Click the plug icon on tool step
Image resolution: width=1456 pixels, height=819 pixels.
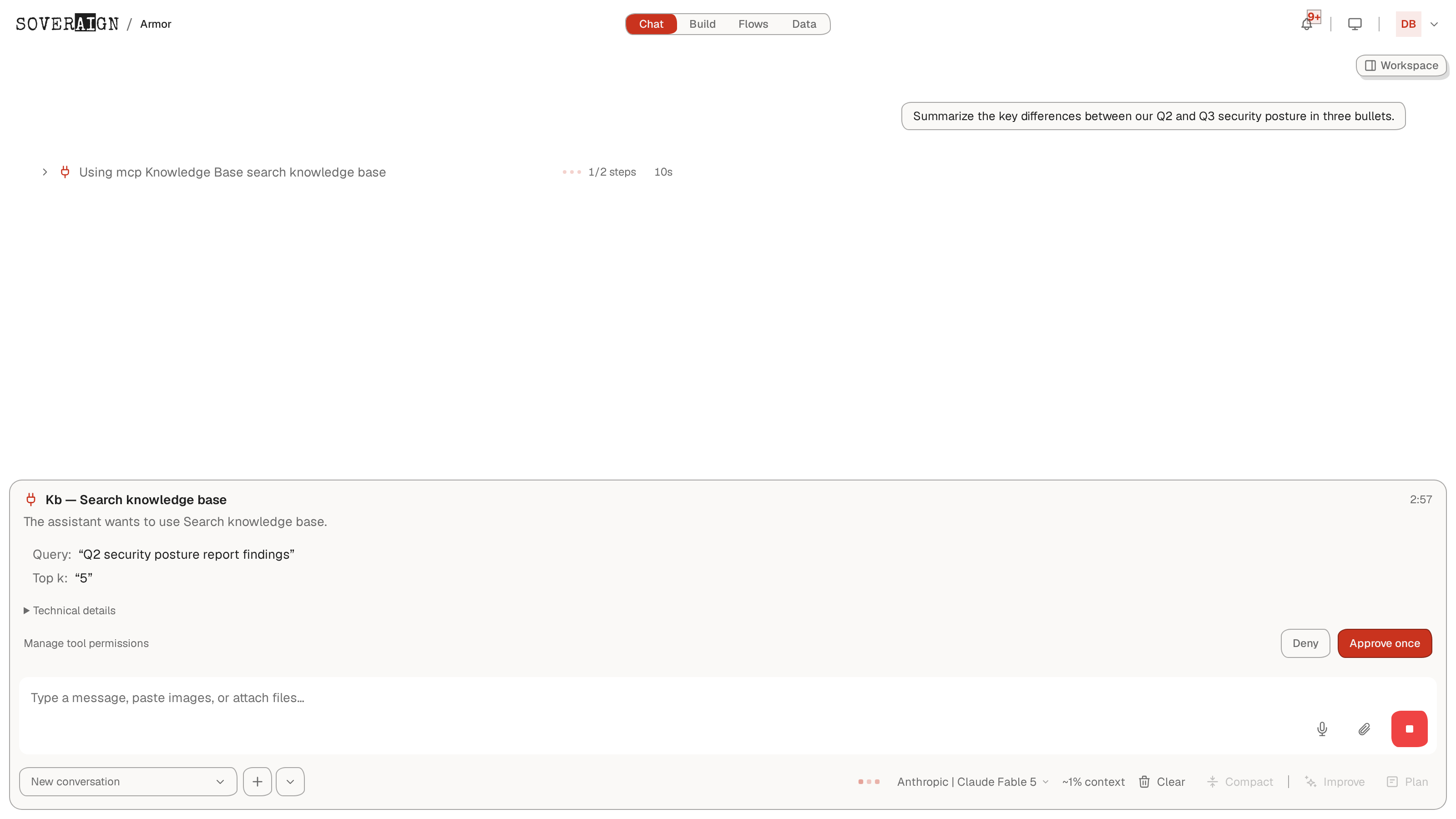[65, 172]
